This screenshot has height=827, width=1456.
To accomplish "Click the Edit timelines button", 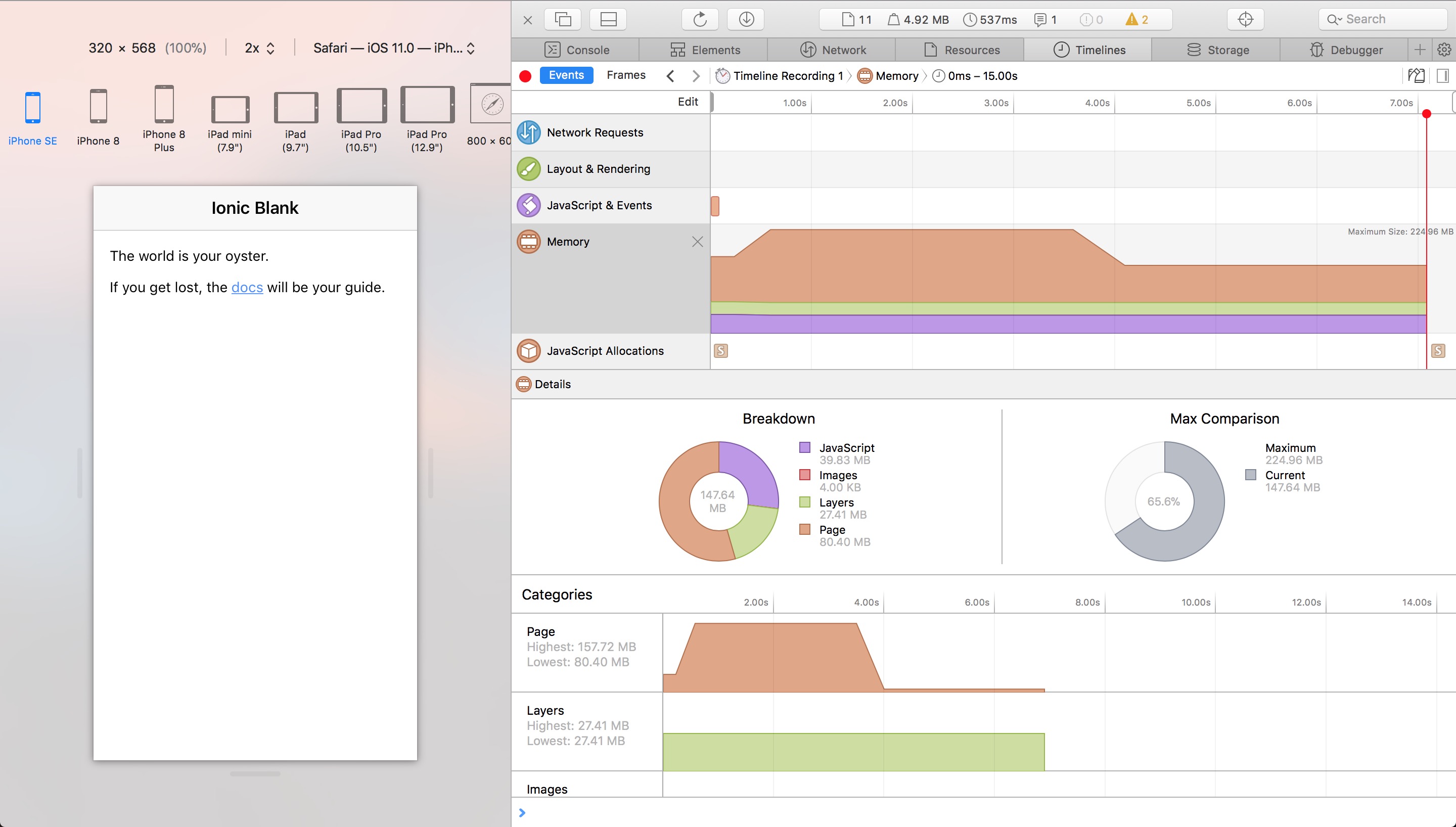I will coord(687,102).
